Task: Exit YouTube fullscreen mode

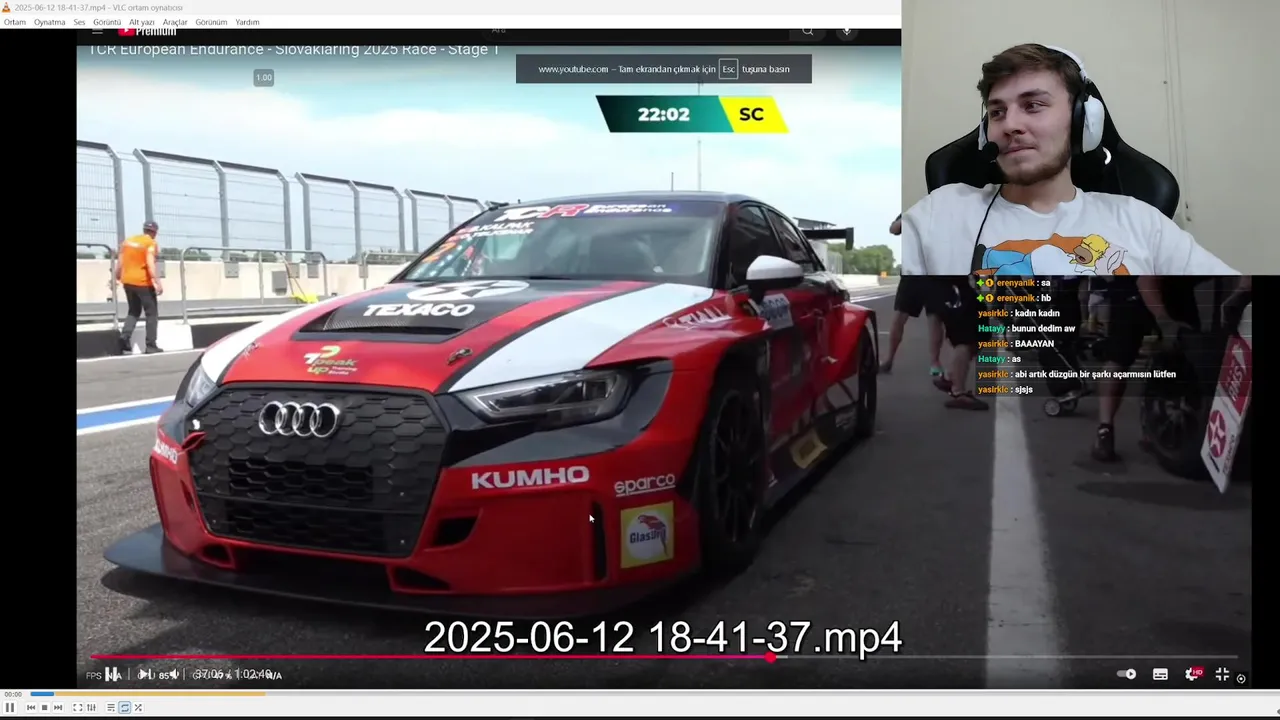Action: (1222, 674)
